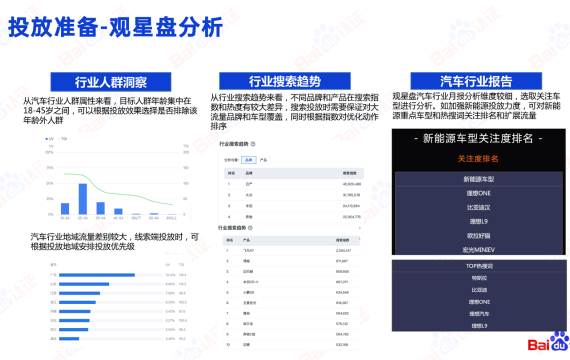Viewport: 570px width, 360px height.
Task: Select the 产品 analysis object toggle
Action: [264, 160]
